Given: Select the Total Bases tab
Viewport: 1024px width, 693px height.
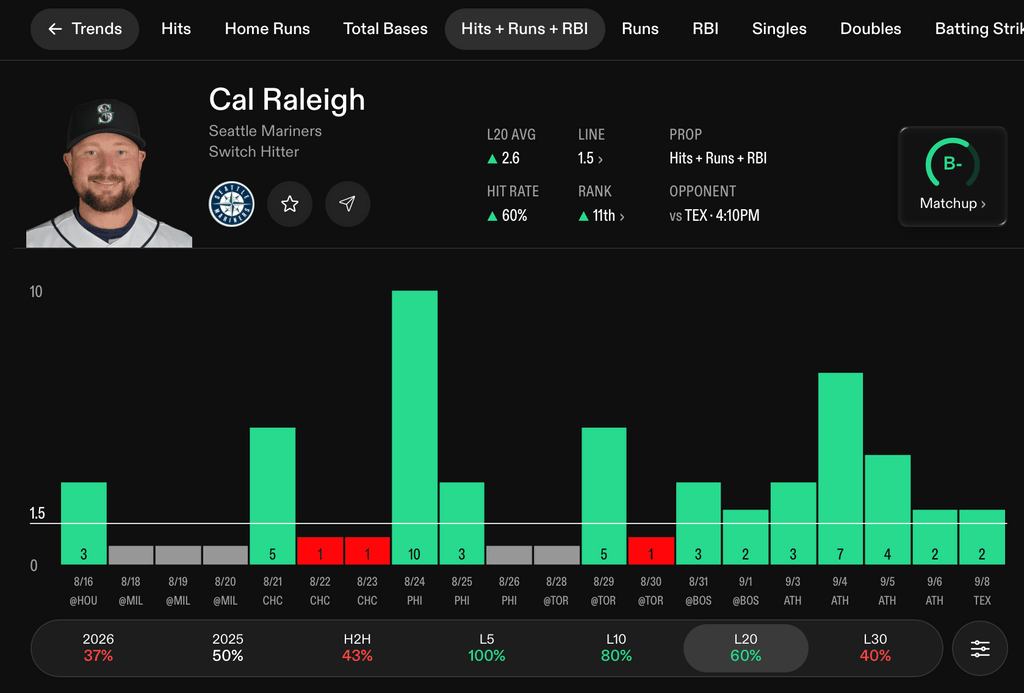Looking at the screenshot, I should (x=385, y=29).
